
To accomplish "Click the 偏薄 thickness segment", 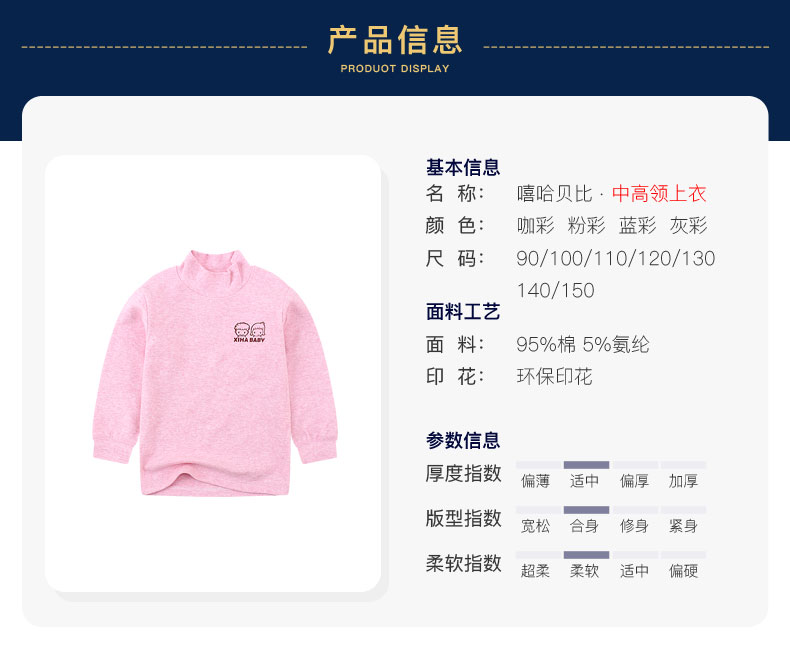I will click(x=538, y=465).
